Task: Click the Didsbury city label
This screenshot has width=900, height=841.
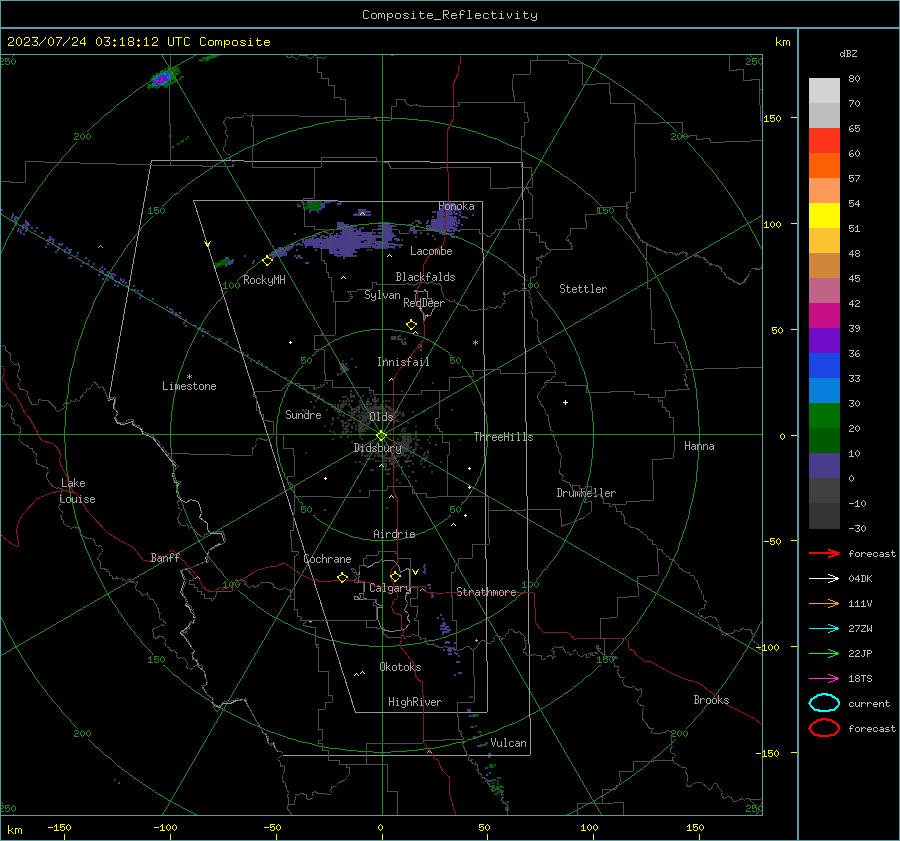Action: click(377, 448)
